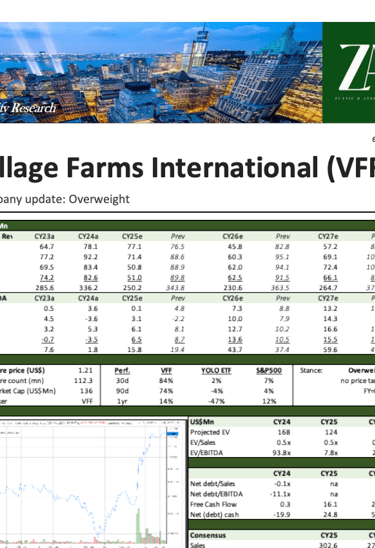
Task: Click YOLO ETF 1yr value '-47%'
Action: pyautogui.click(x=216, y=401)
